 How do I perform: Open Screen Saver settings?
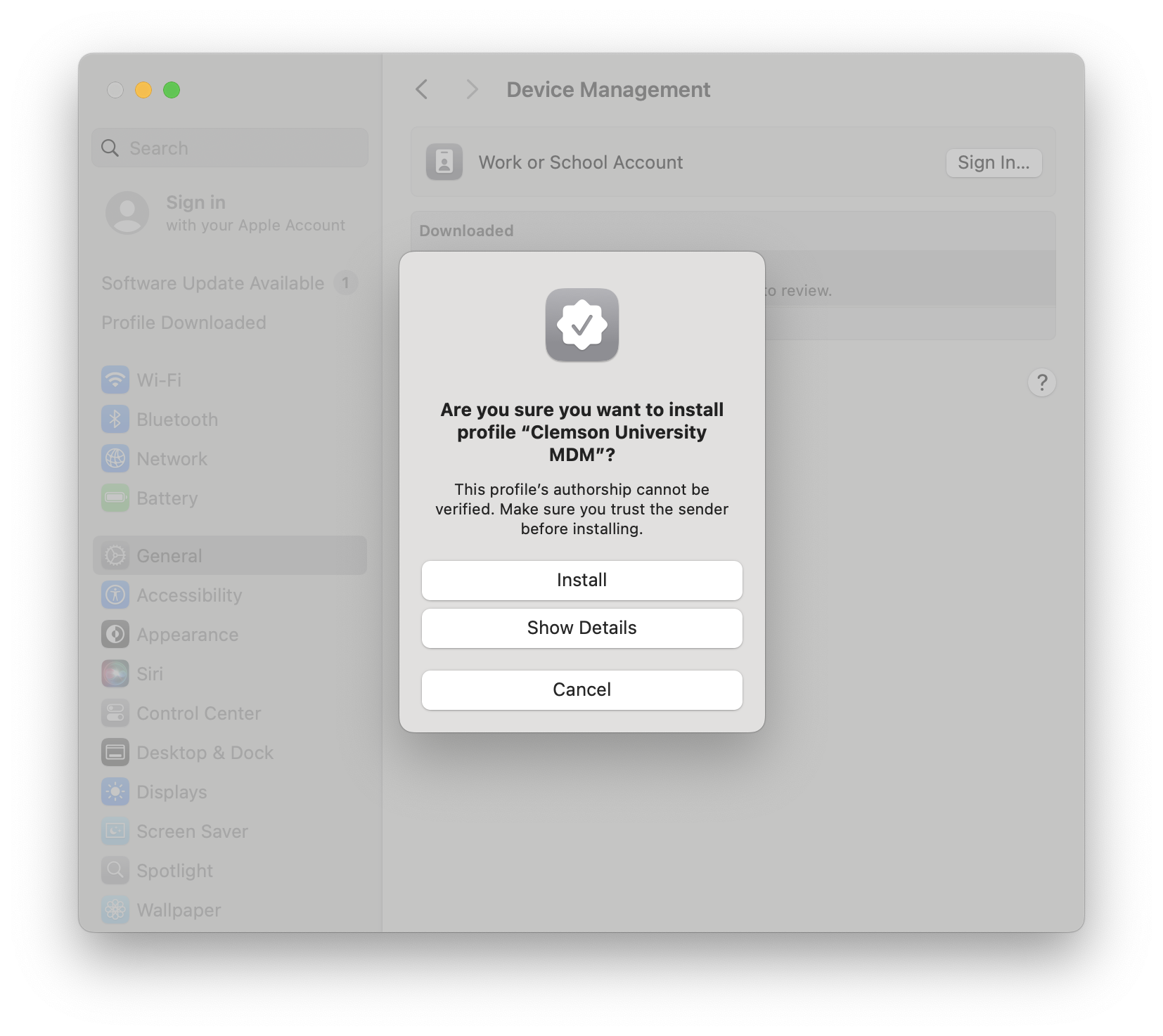point(230,831)
